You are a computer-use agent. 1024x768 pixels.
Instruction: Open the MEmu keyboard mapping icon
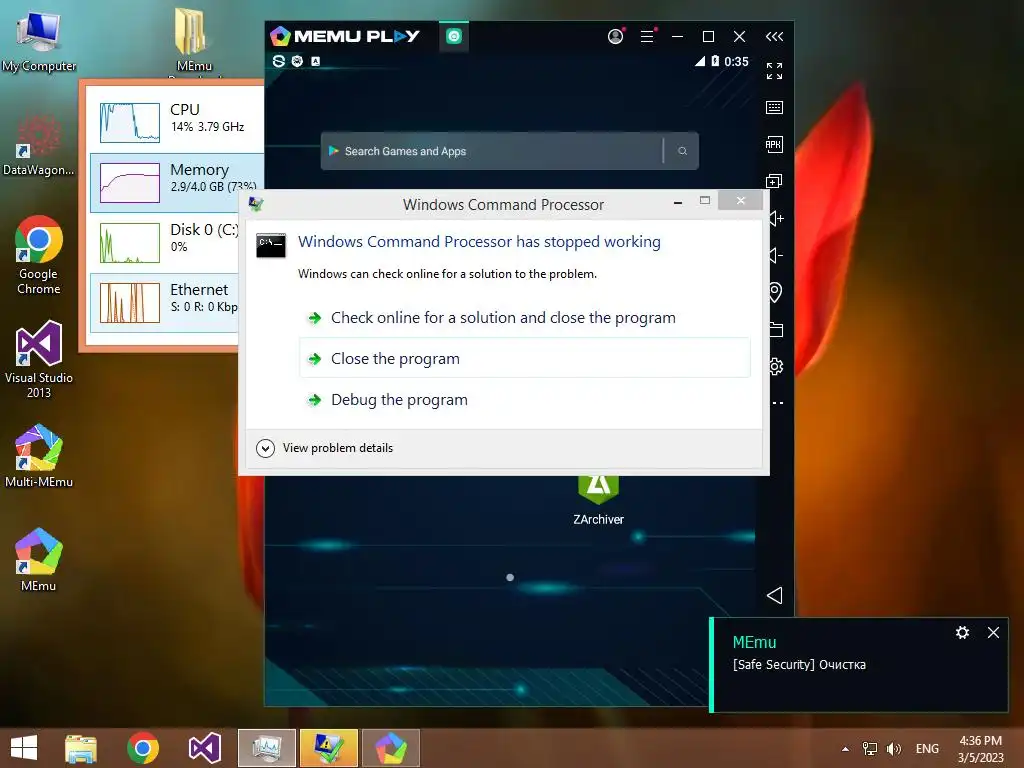click(775, 107)
